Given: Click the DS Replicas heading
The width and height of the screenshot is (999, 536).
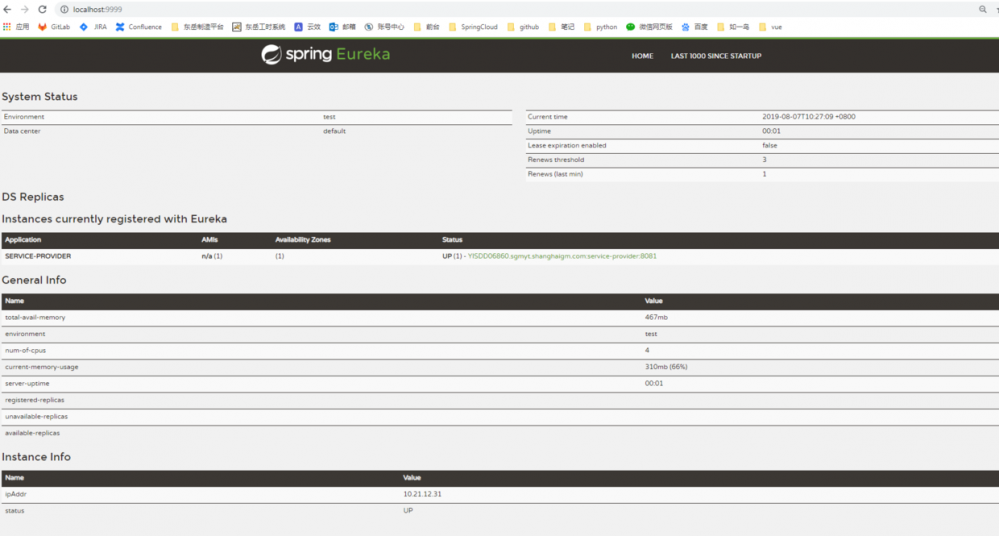Looking at the screenshot, I should [x=33, y=197].
